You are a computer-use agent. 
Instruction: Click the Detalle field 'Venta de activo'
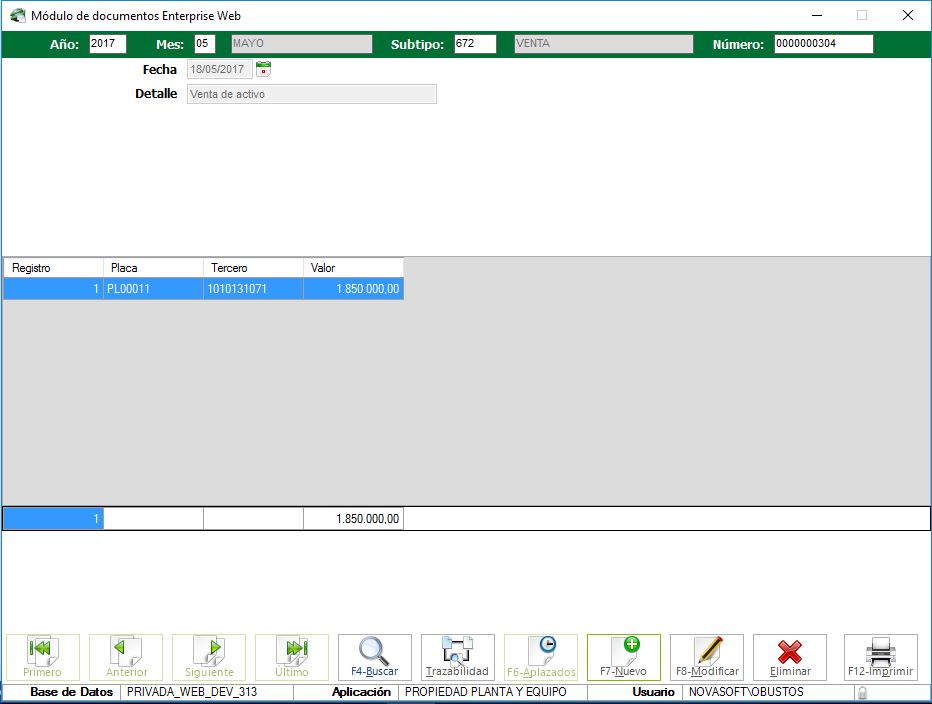pyautogui.click(x=311, y=94)
